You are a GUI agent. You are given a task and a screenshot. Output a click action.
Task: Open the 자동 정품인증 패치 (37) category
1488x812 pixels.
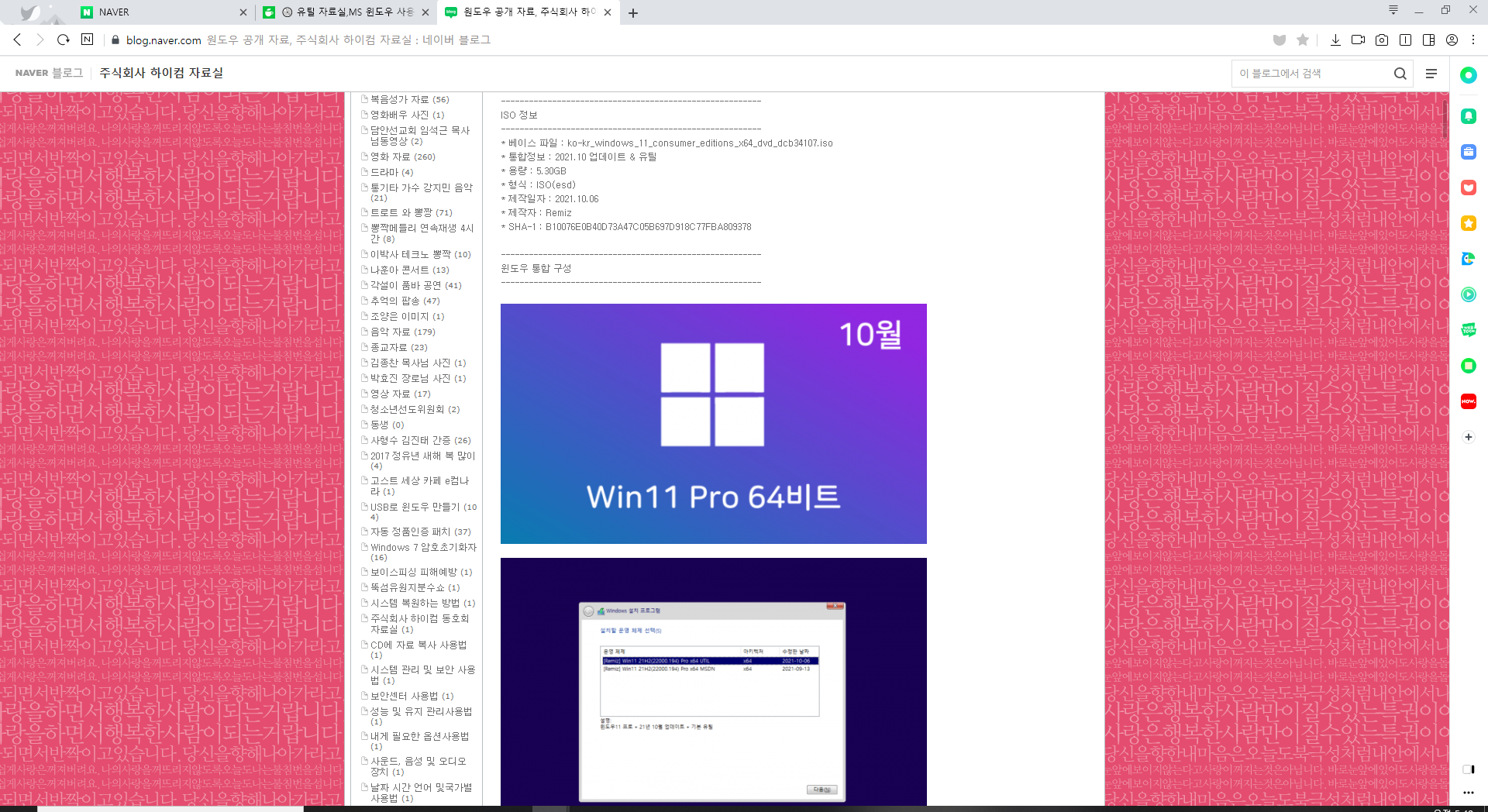tap(420, 532)
